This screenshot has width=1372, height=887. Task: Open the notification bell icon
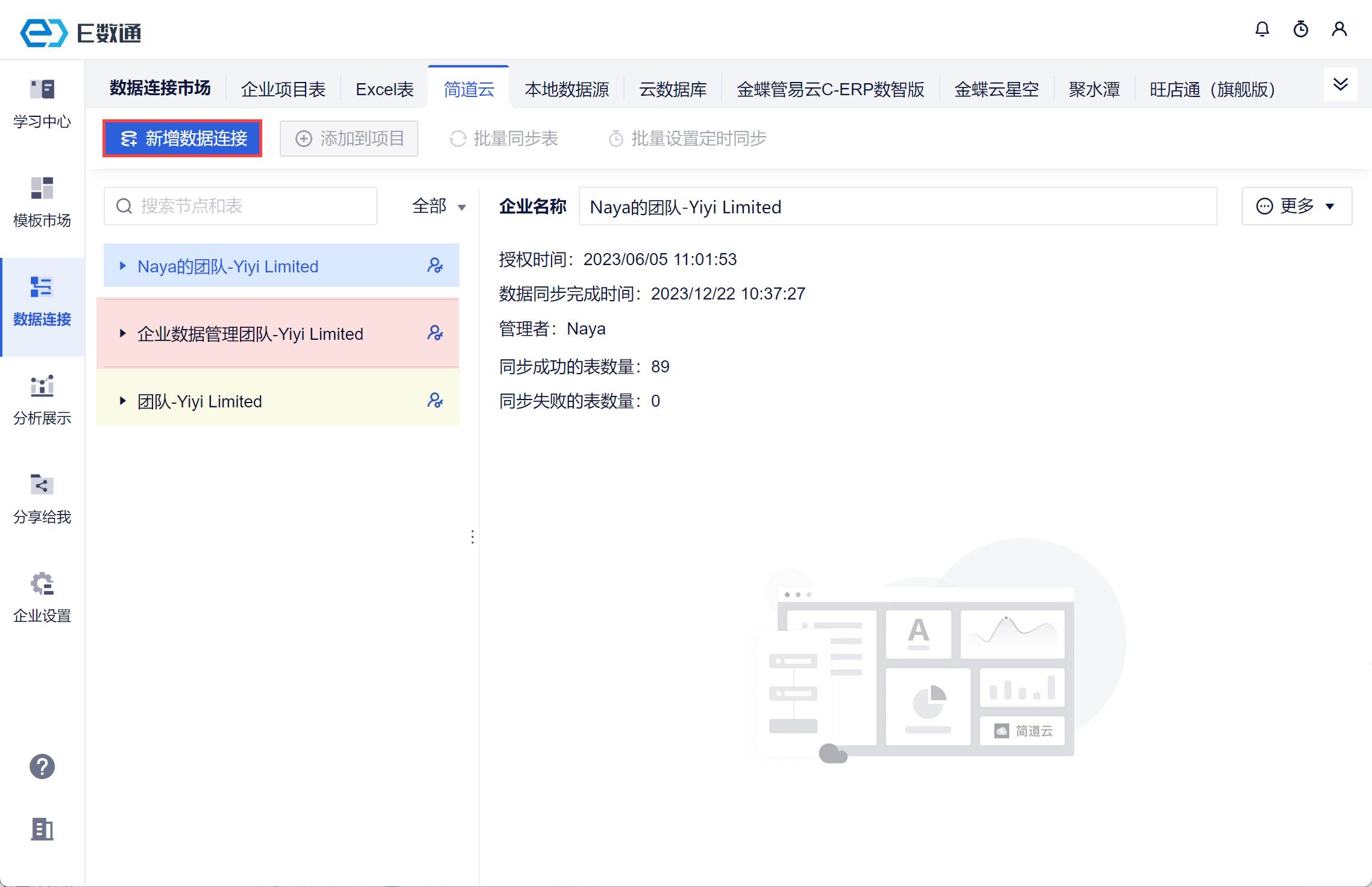1262,29
